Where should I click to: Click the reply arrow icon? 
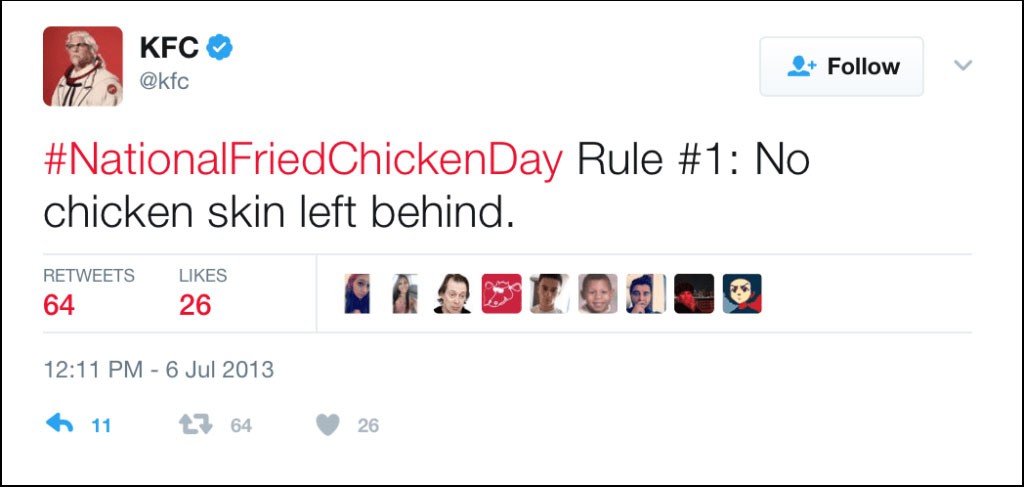[60, 425]
